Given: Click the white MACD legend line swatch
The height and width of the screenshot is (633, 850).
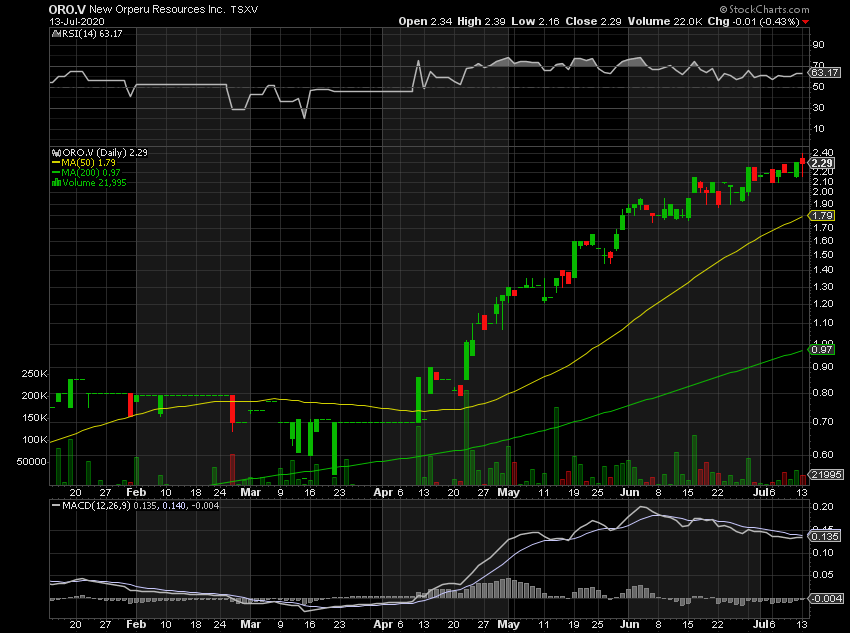Looking at the screenshot, I should click(x=56, y=505).
